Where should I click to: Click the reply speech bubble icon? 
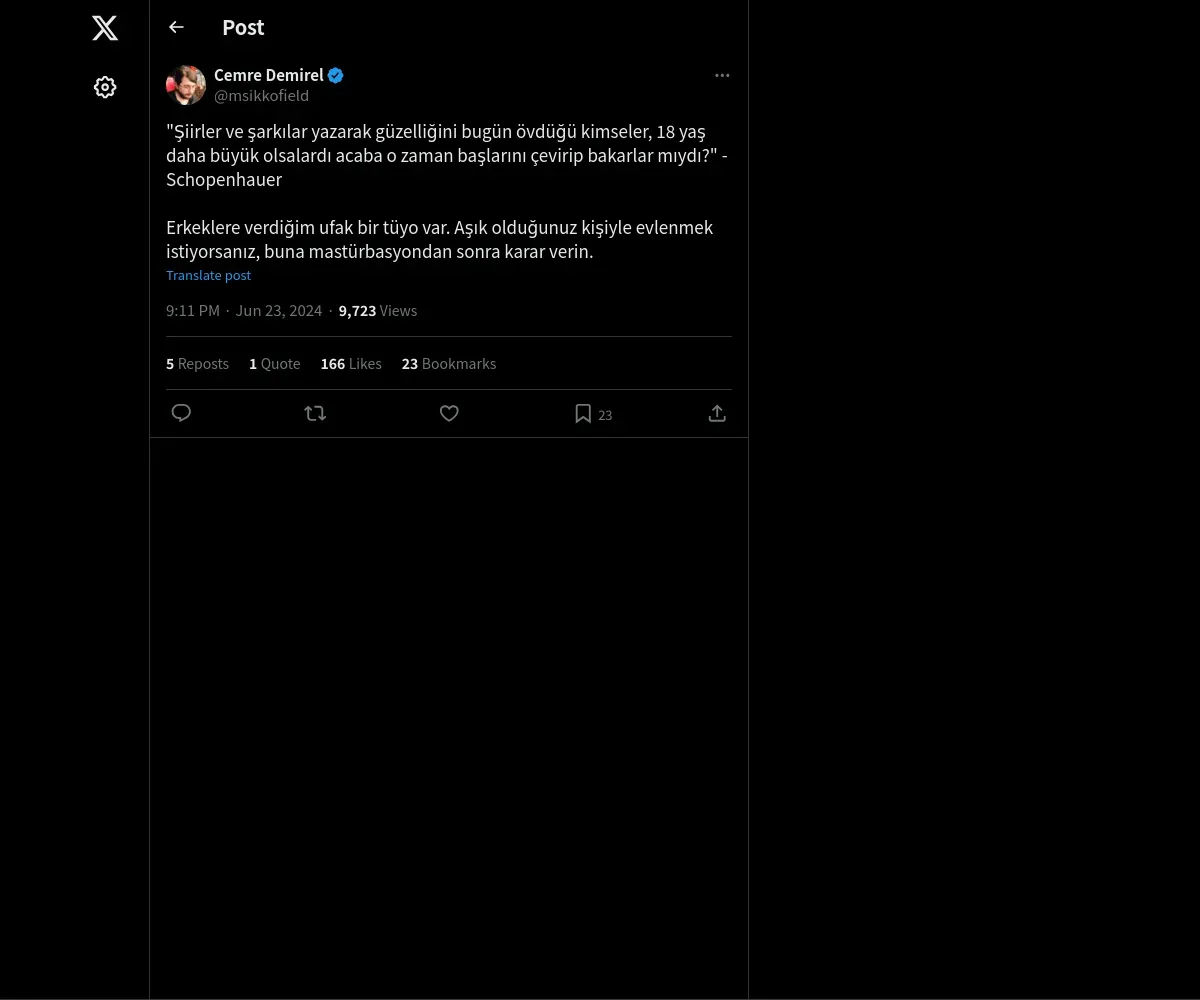[181, 413]
